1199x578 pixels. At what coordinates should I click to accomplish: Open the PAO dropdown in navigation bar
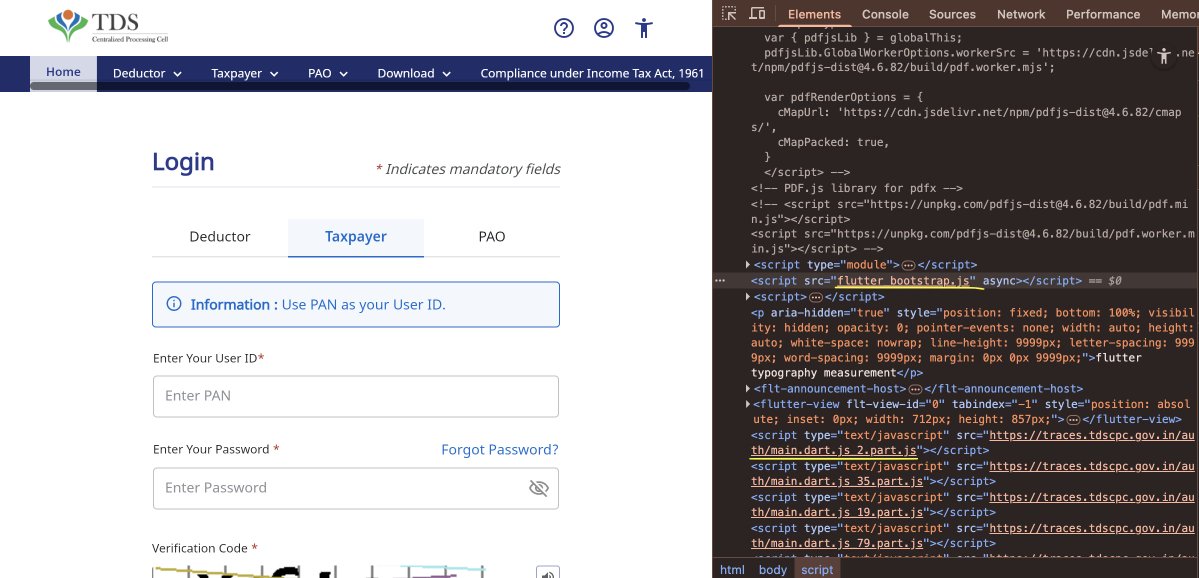pyautogui.click(x=328, y=73)
